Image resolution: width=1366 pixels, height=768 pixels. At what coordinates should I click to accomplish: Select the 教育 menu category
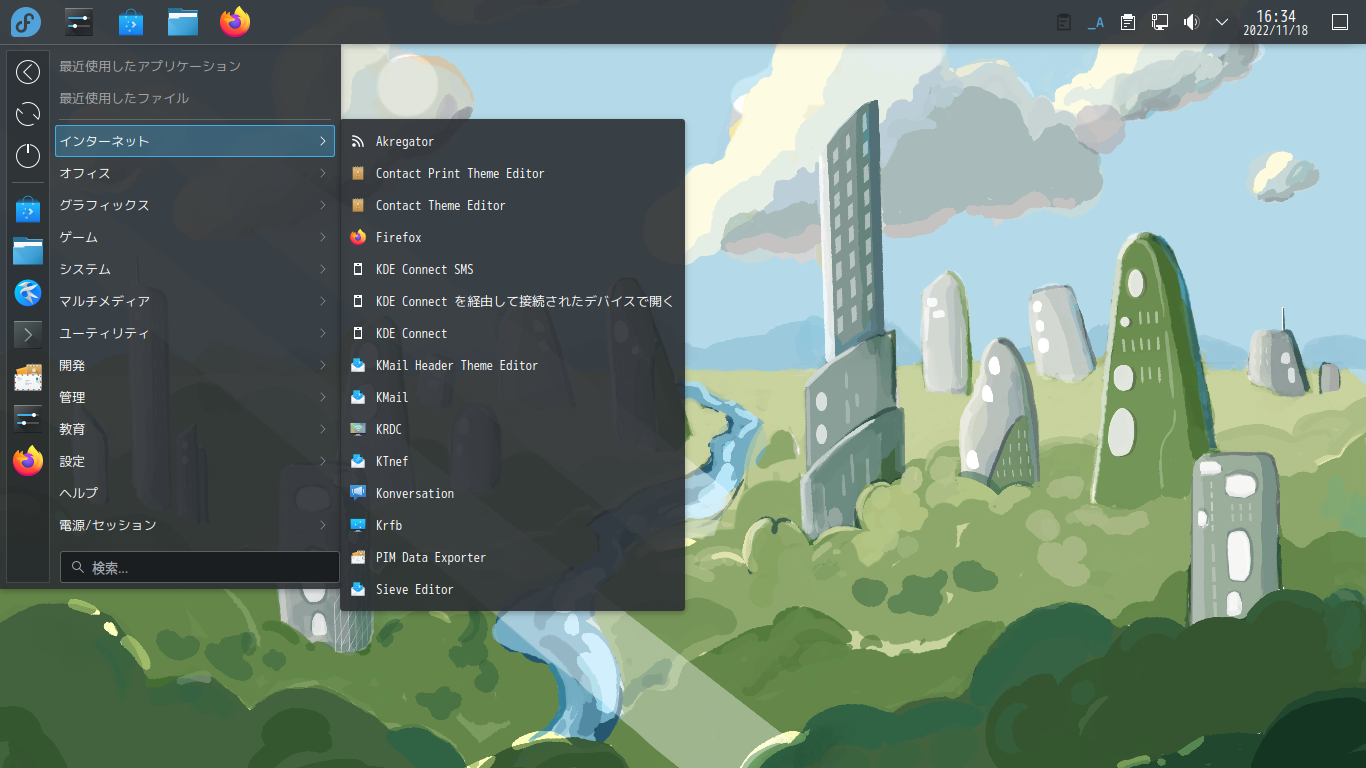pos(195,429)
